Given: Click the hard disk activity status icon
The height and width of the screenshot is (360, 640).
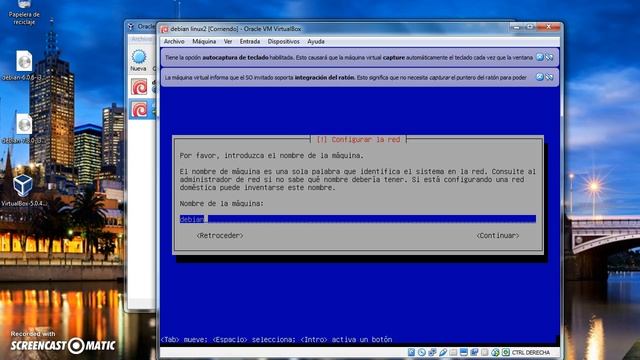Looking at the screenshot, I should tap(411, 352).
